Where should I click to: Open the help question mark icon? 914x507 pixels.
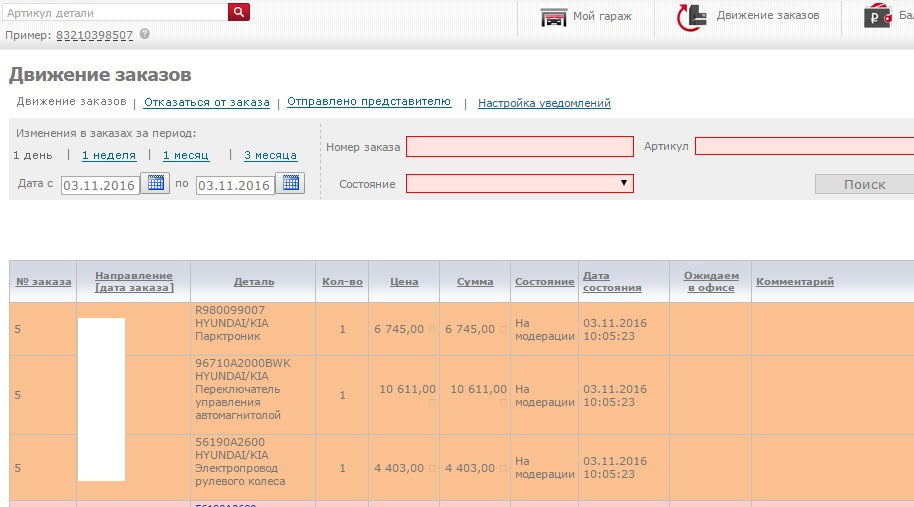click(145, 34)
